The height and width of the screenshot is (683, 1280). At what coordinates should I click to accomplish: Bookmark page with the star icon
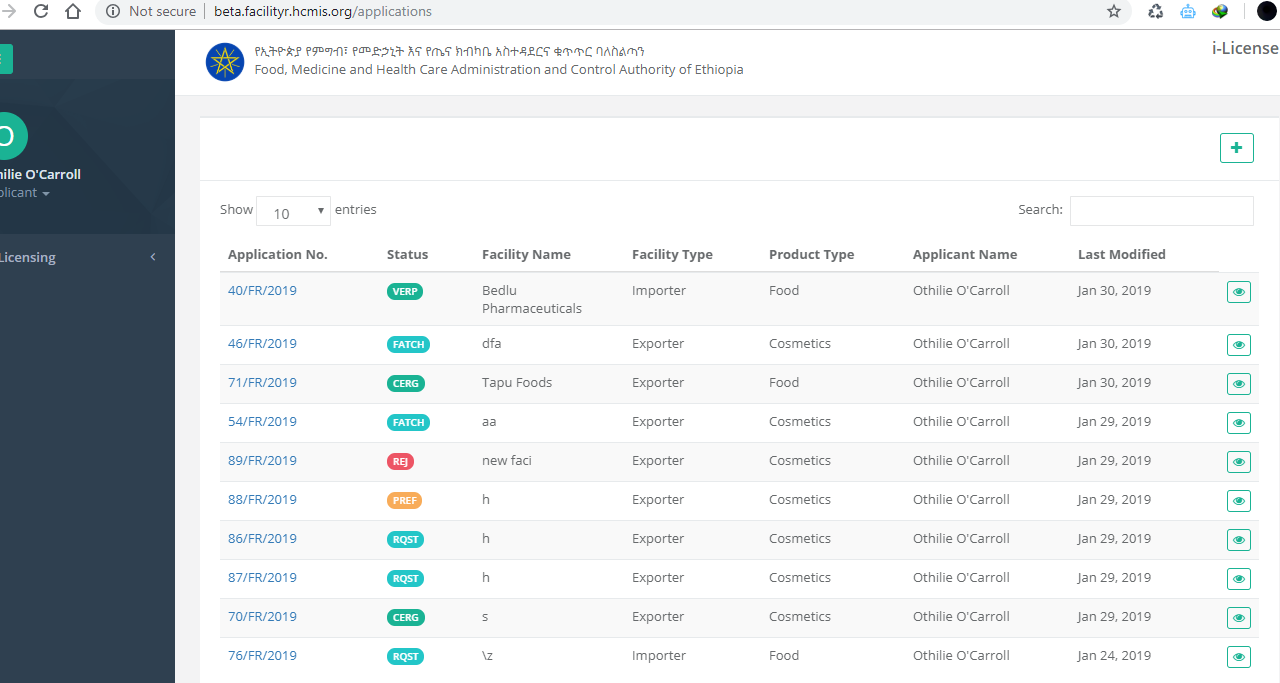click(x=1113, y=12)
